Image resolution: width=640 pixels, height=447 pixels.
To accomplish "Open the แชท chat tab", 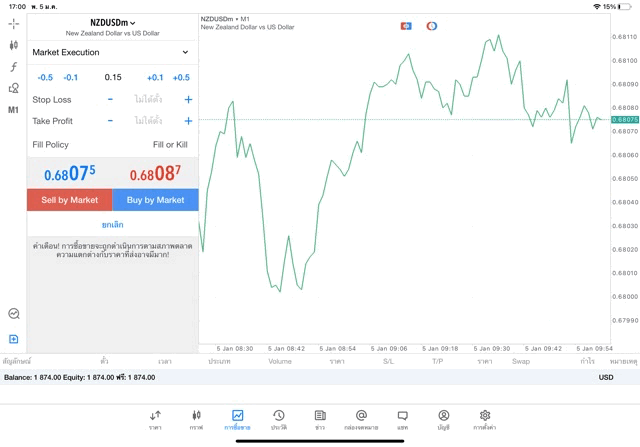I will point(402,420).
